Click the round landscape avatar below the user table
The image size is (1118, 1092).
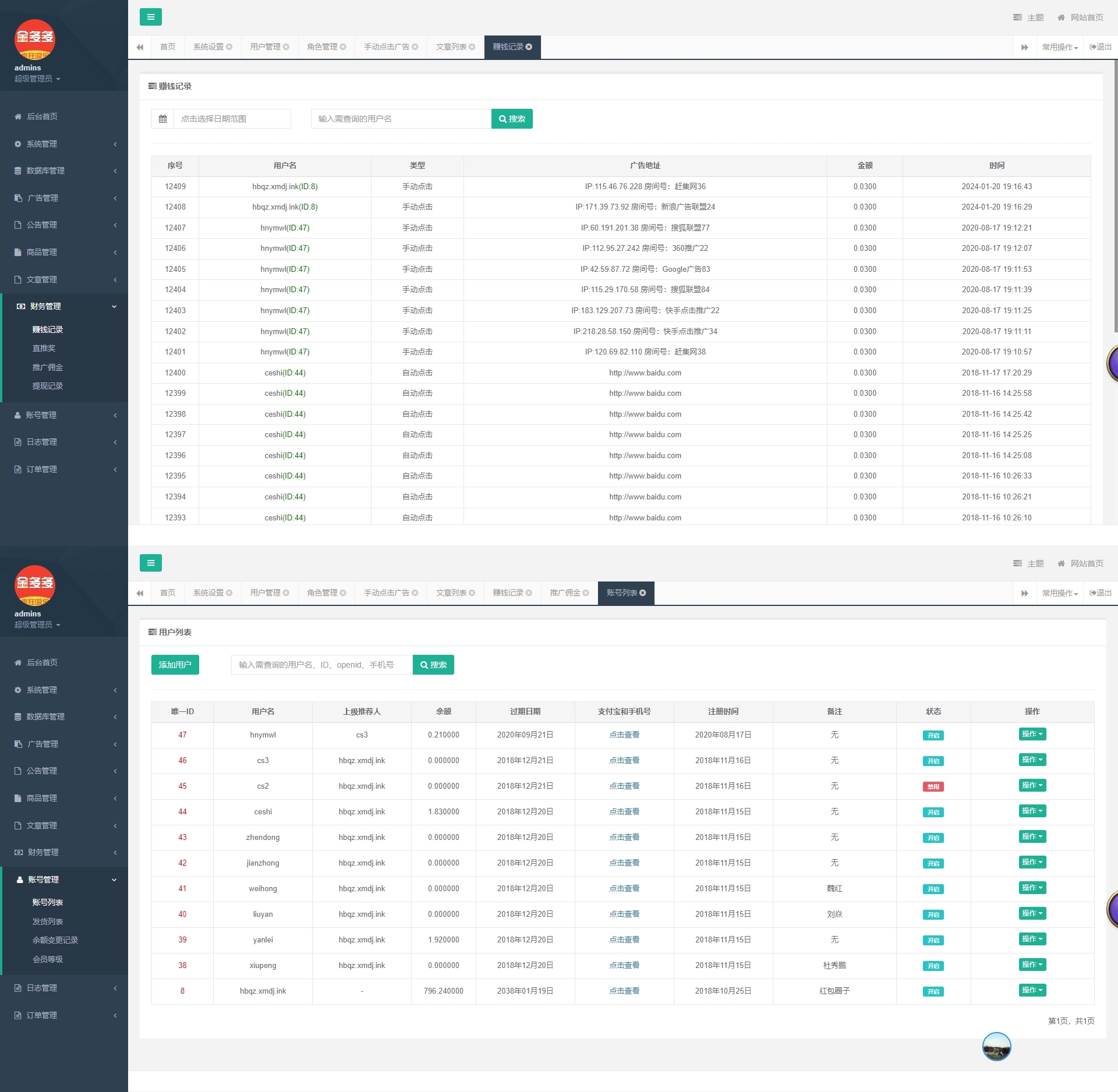point(996,1047)
